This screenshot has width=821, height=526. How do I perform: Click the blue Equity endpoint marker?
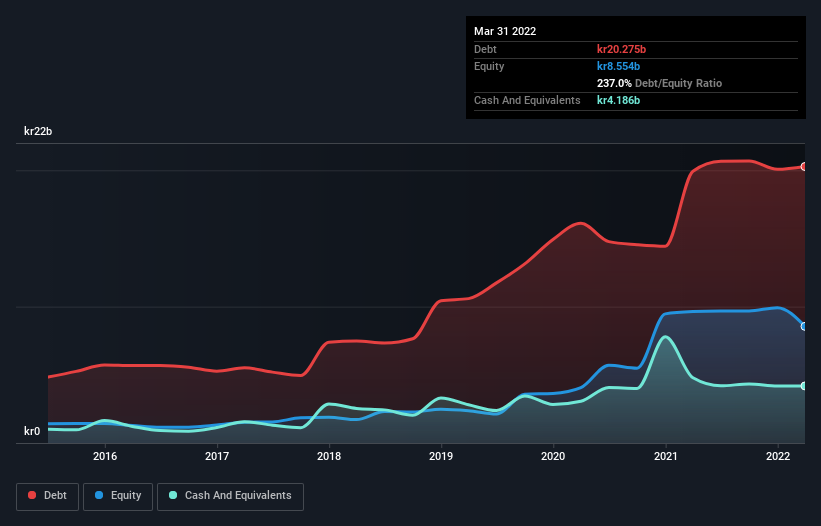[x=804, y=326]
